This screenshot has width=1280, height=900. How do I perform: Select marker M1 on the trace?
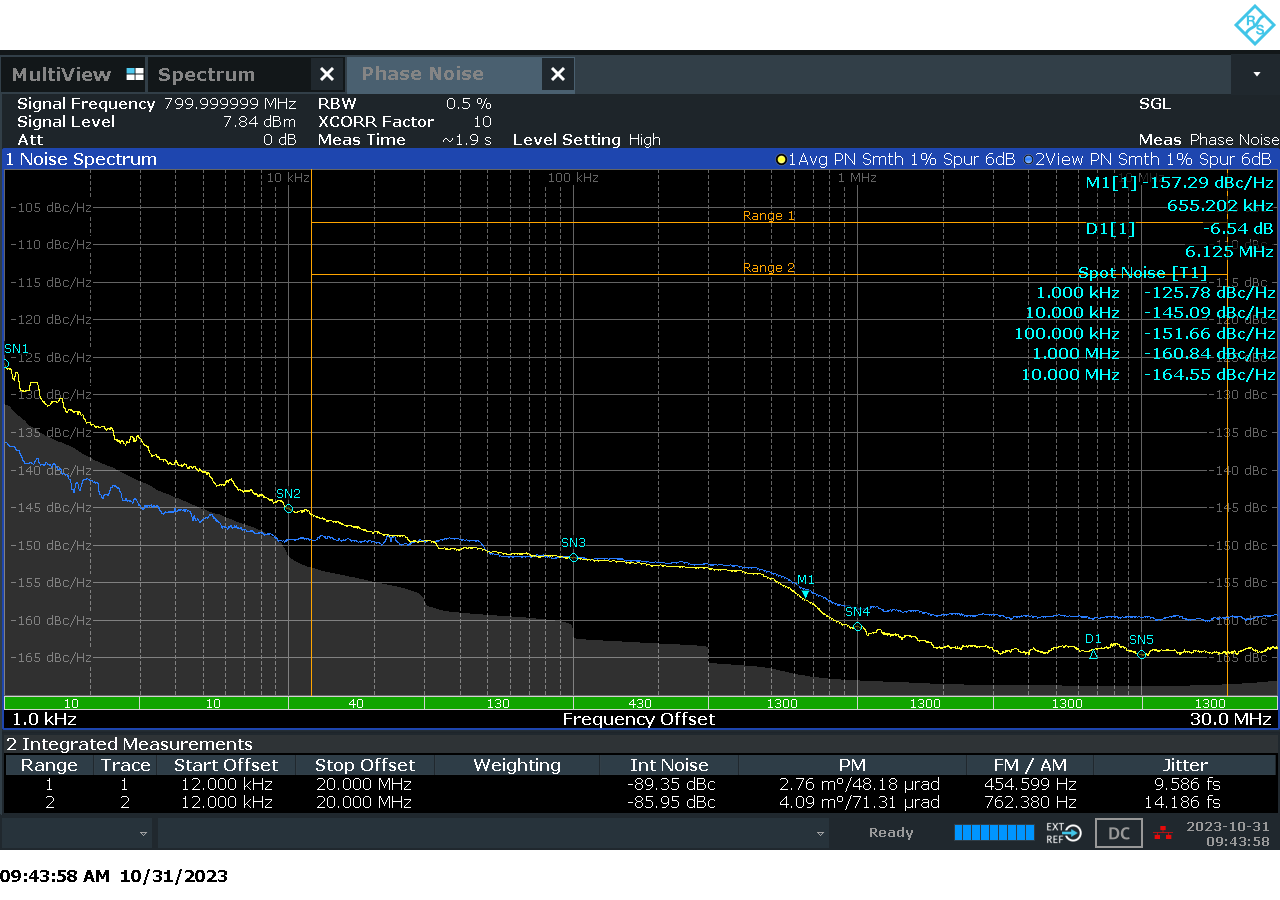coord(805,593)
